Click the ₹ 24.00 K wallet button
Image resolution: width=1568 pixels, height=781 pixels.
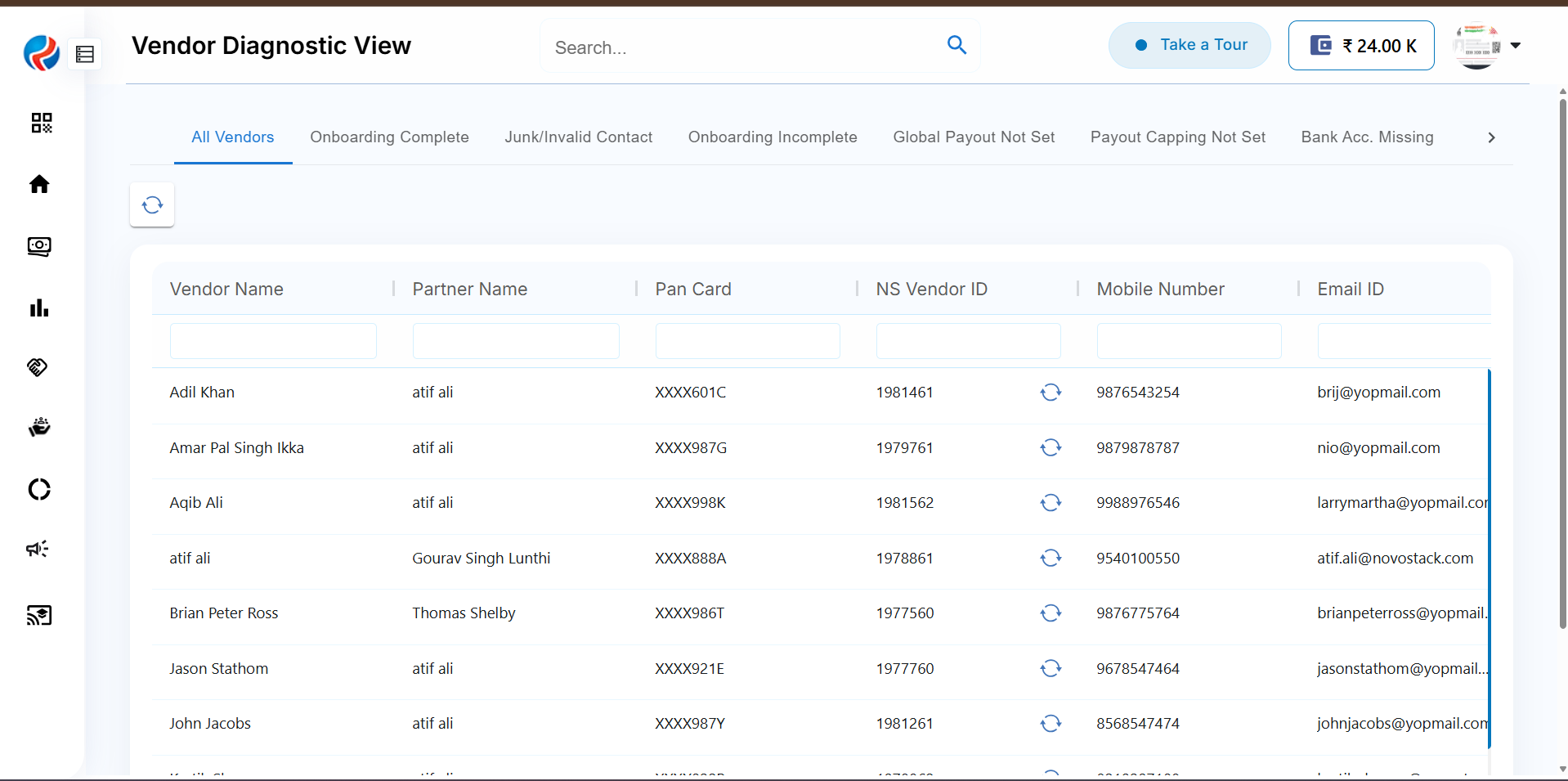[1361, 46]
